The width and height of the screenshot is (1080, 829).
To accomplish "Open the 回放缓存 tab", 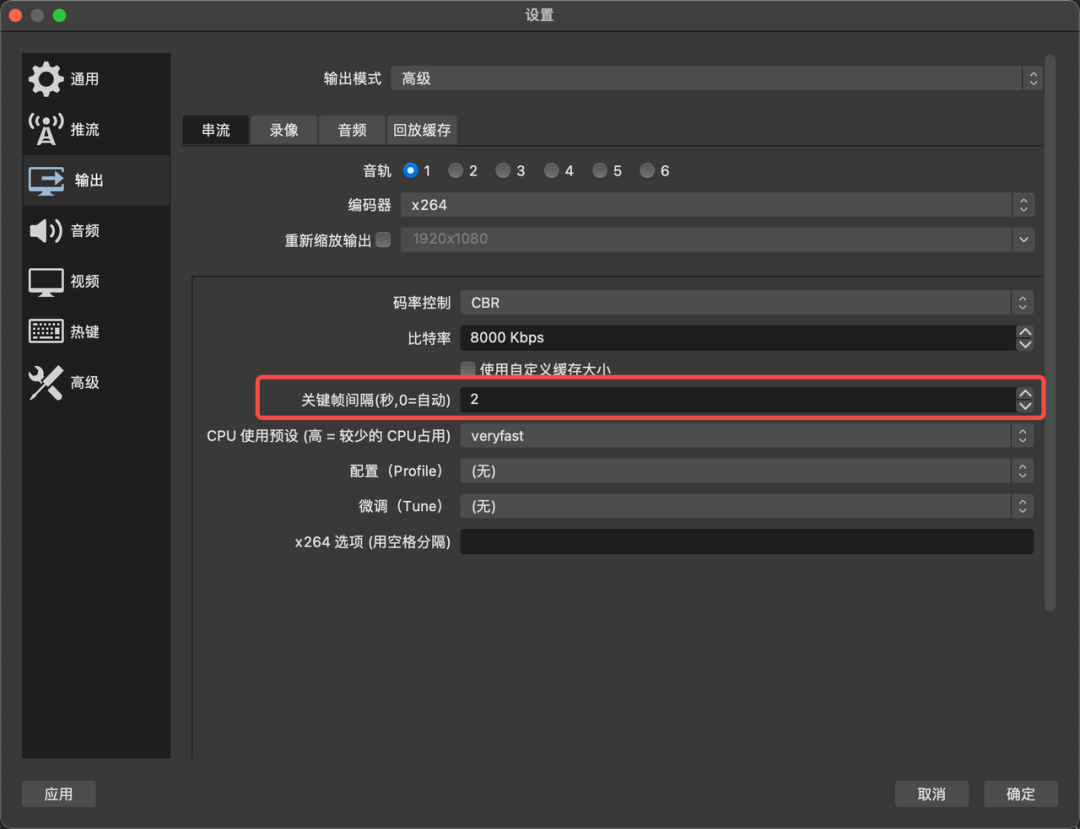I will click(421, 130).
